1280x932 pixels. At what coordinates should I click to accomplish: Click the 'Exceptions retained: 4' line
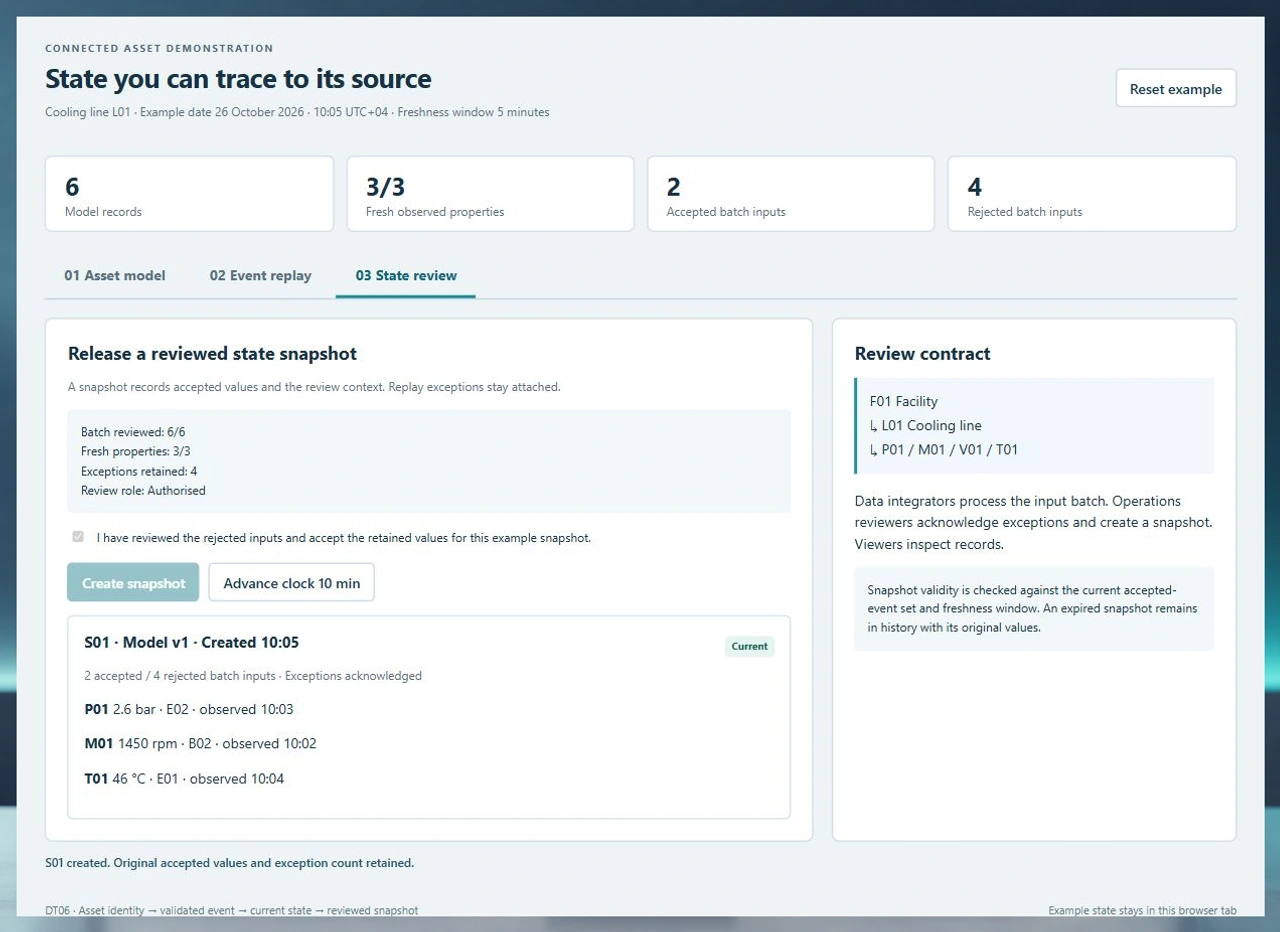[139, 471]
